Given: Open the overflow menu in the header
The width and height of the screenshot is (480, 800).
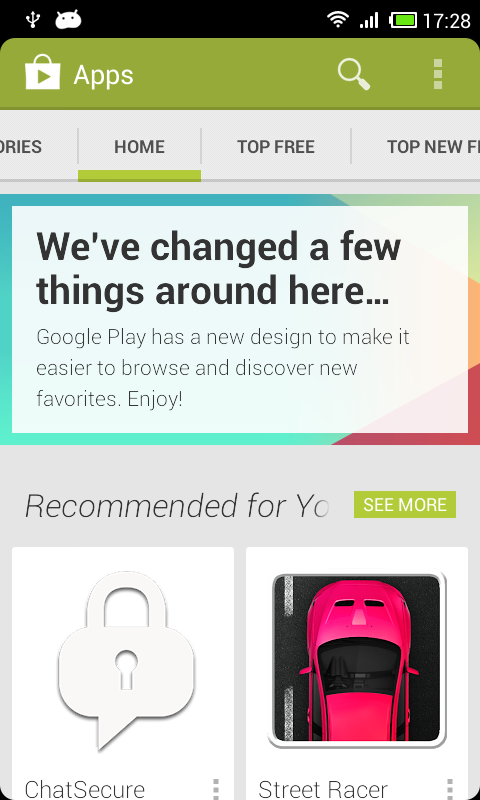Looking at the screenshot, I should click(x=437, y=74).
